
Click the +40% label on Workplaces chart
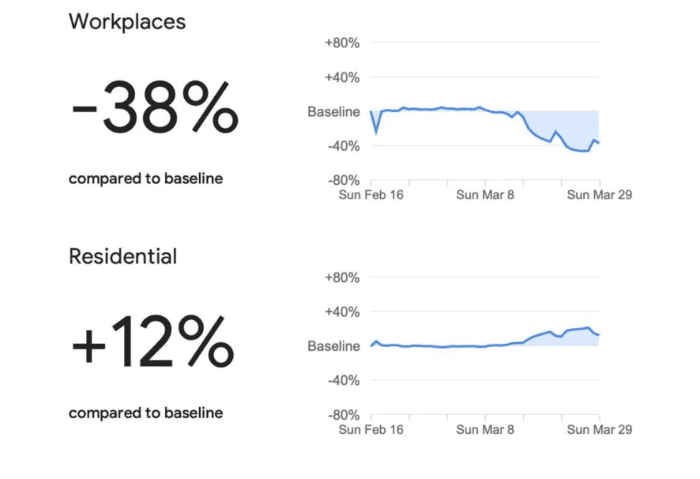(342, 77)
